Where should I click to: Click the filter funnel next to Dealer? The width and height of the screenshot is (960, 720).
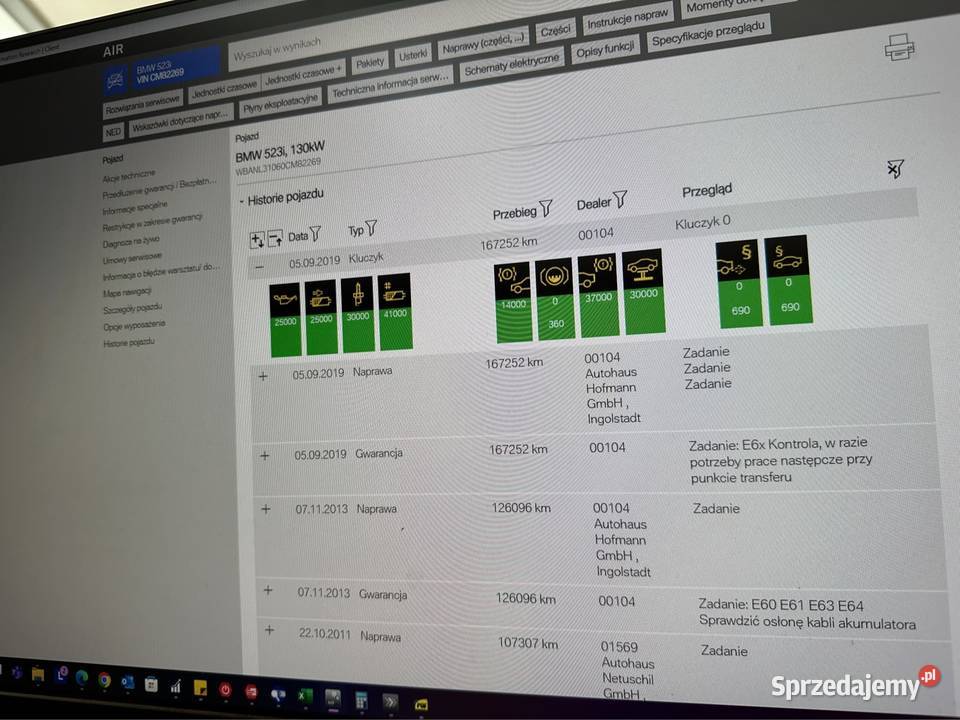click(x=620, y=199)
